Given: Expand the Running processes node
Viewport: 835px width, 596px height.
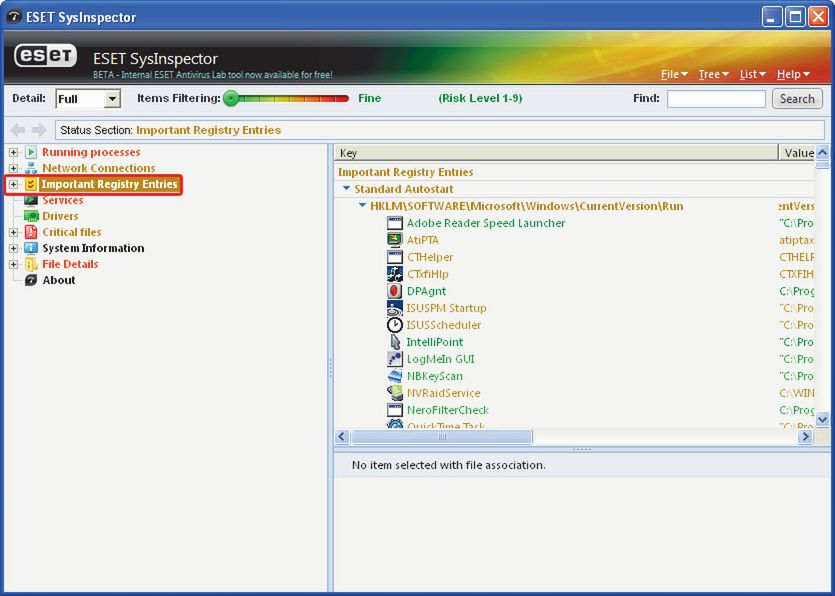Looking at the screenshot, I should click(x=13, y=152).
